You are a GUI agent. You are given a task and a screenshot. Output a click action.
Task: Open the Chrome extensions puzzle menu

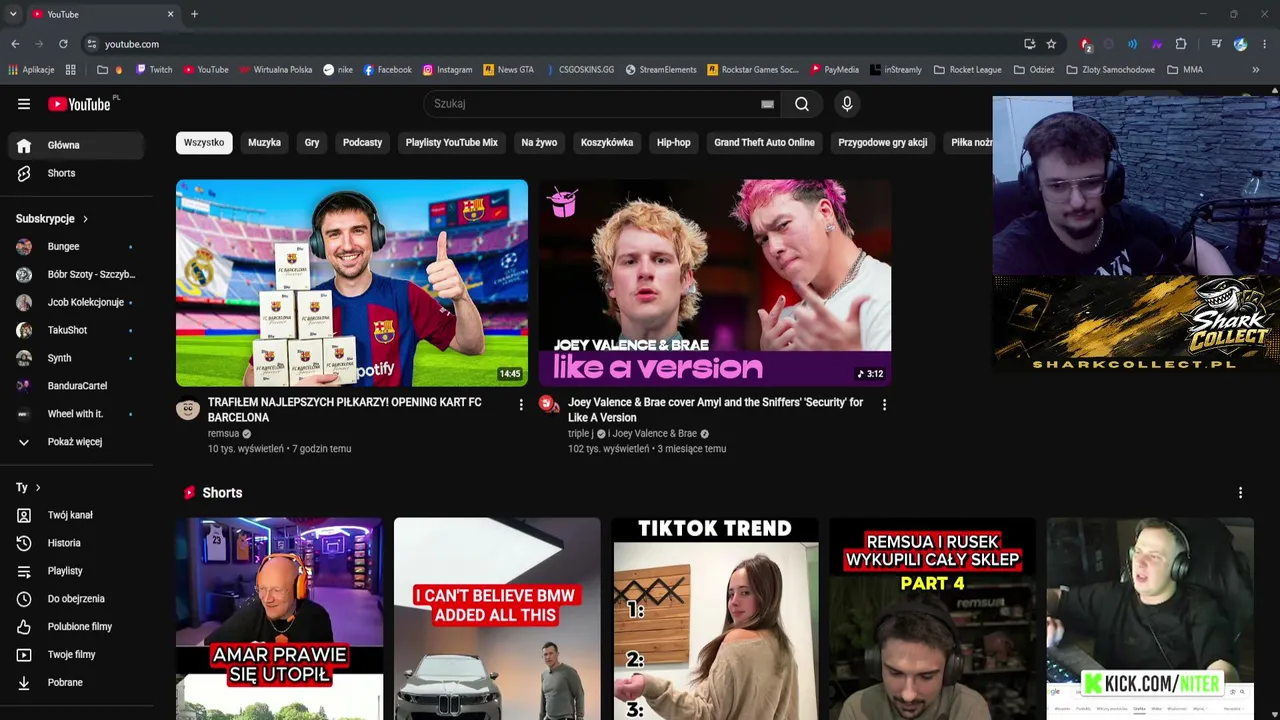[x=1181, y=44]
